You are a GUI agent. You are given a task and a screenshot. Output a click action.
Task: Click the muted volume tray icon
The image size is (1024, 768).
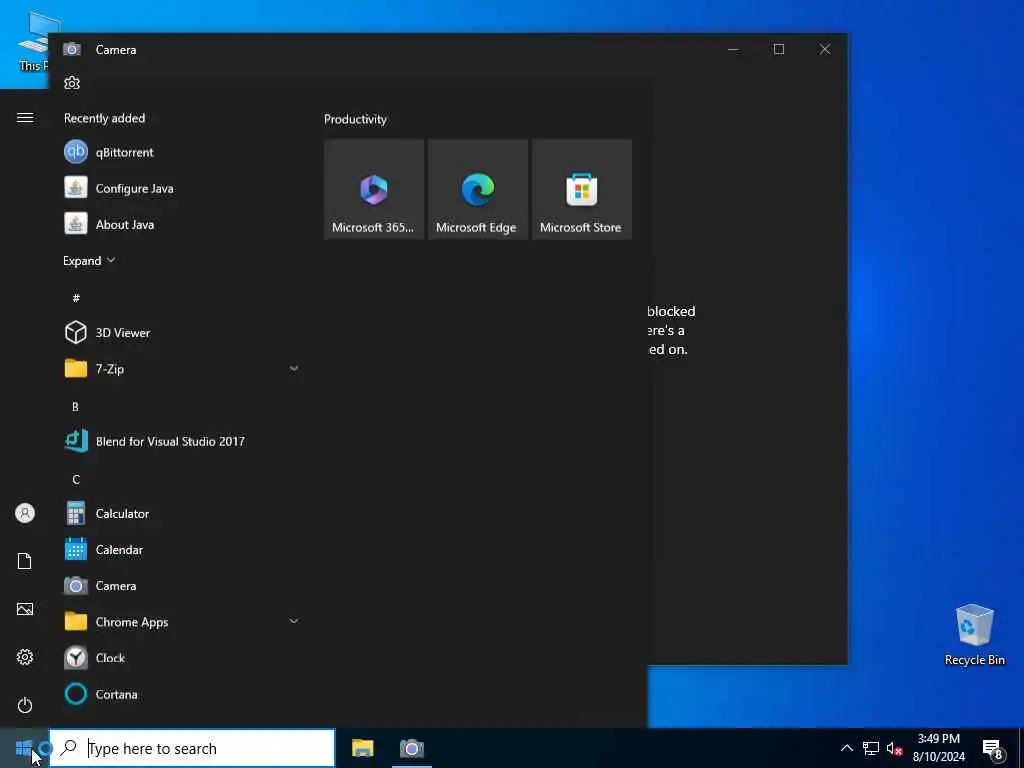pos(894,748)
